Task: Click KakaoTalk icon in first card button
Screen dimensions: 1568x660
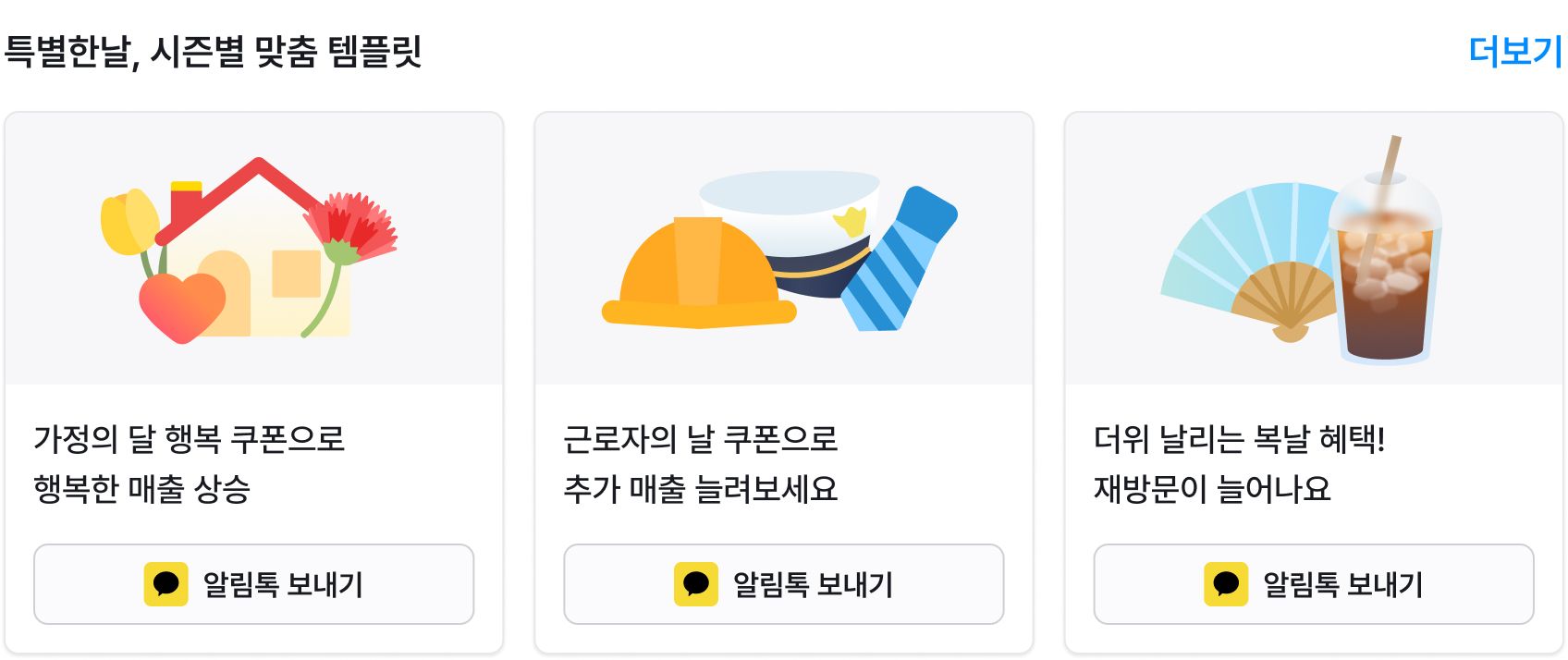Action: [x=166, y=584]
